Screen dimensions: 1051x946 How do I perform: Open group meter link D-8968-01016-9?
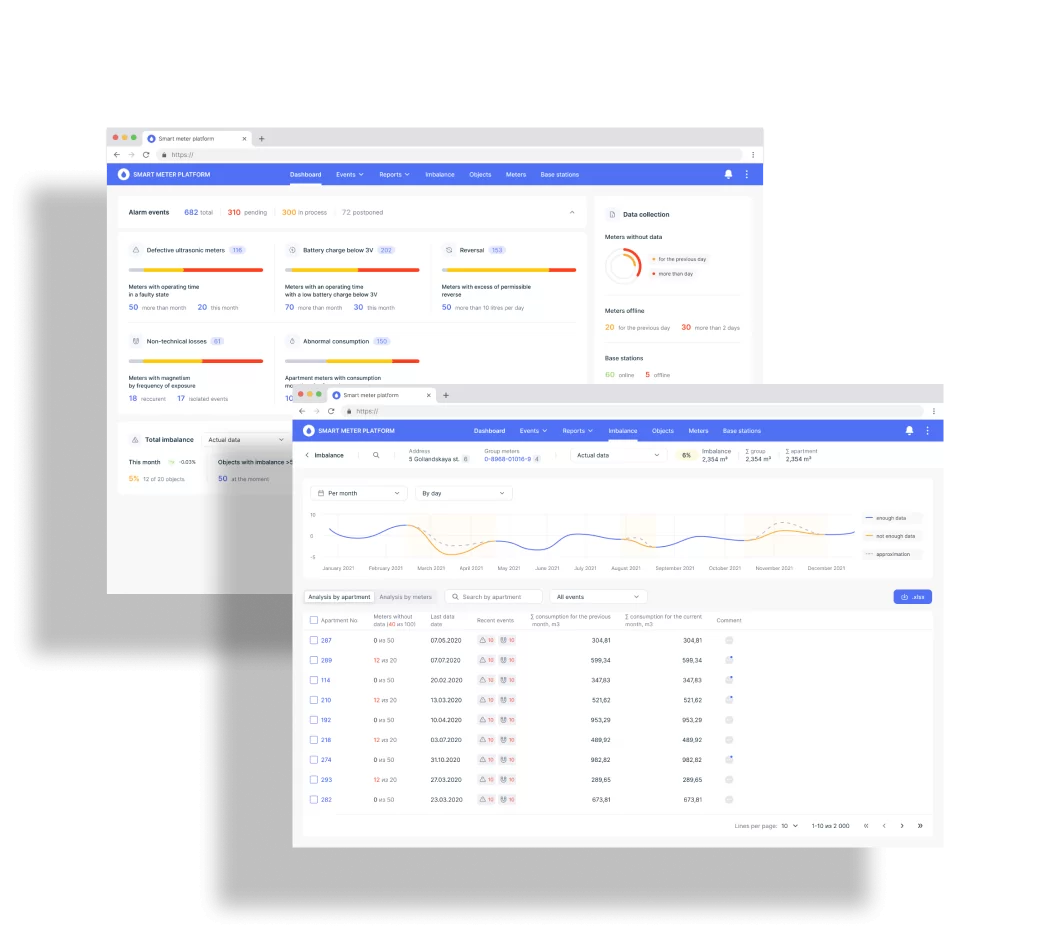507,459
